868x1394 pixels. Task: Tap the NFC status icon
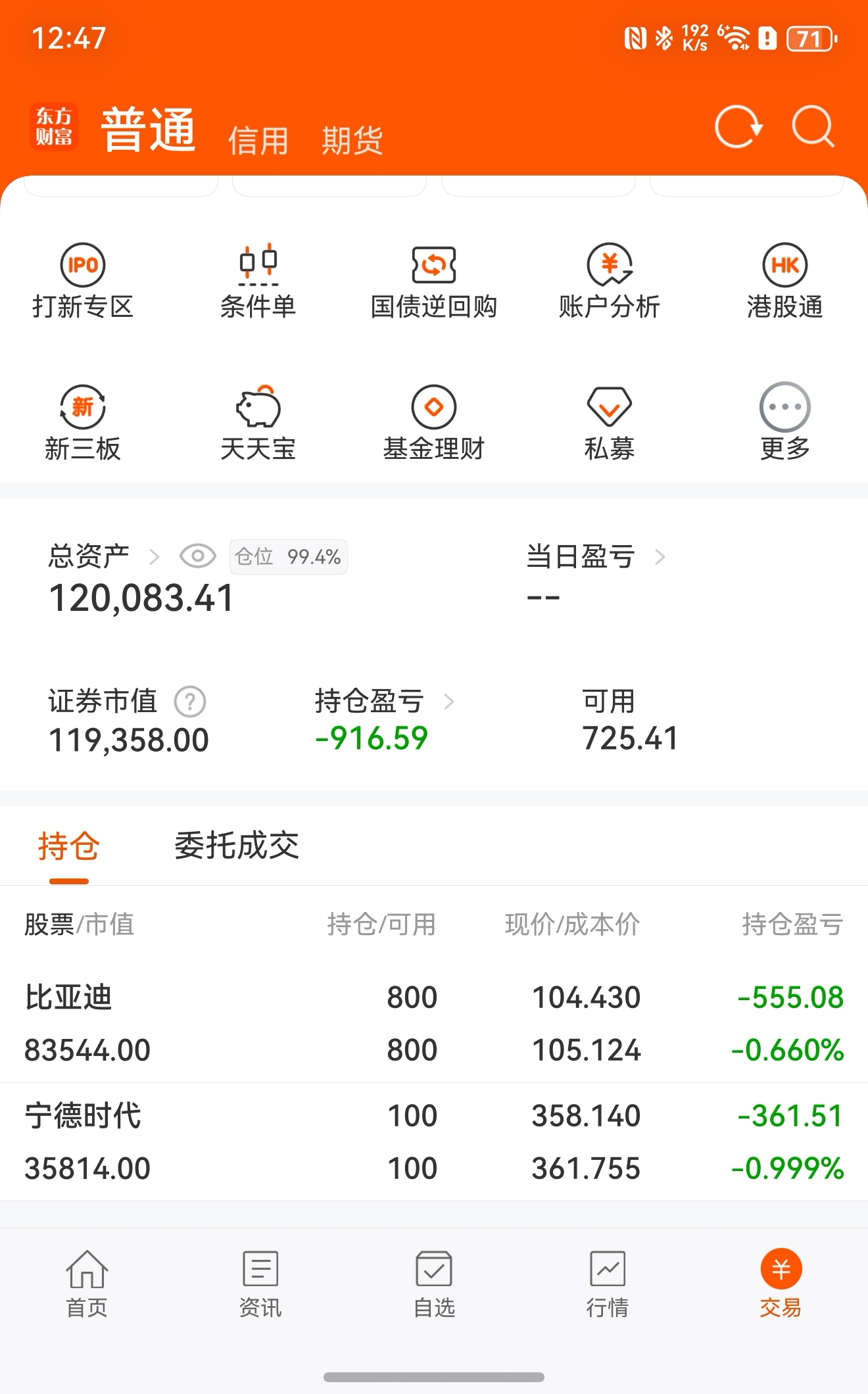[635, 38]
